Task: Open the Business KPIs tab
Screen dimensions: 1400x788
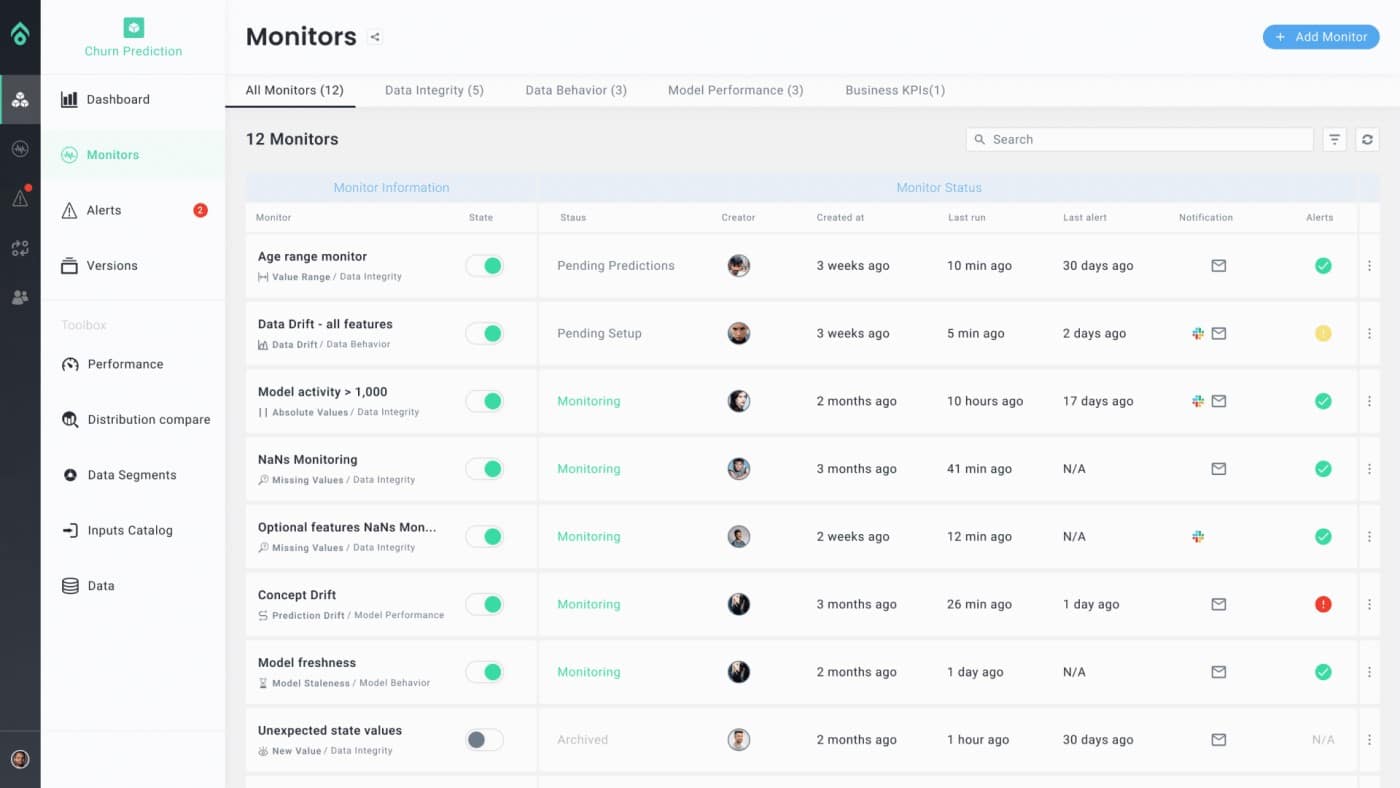Action: pos(895,90)
